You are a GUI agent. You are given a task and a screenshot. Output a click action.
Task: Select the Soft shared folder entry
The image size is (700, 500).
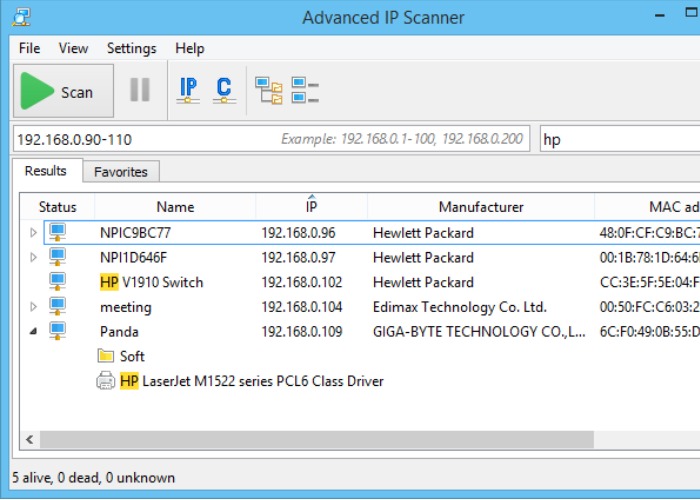pos(132,356)
